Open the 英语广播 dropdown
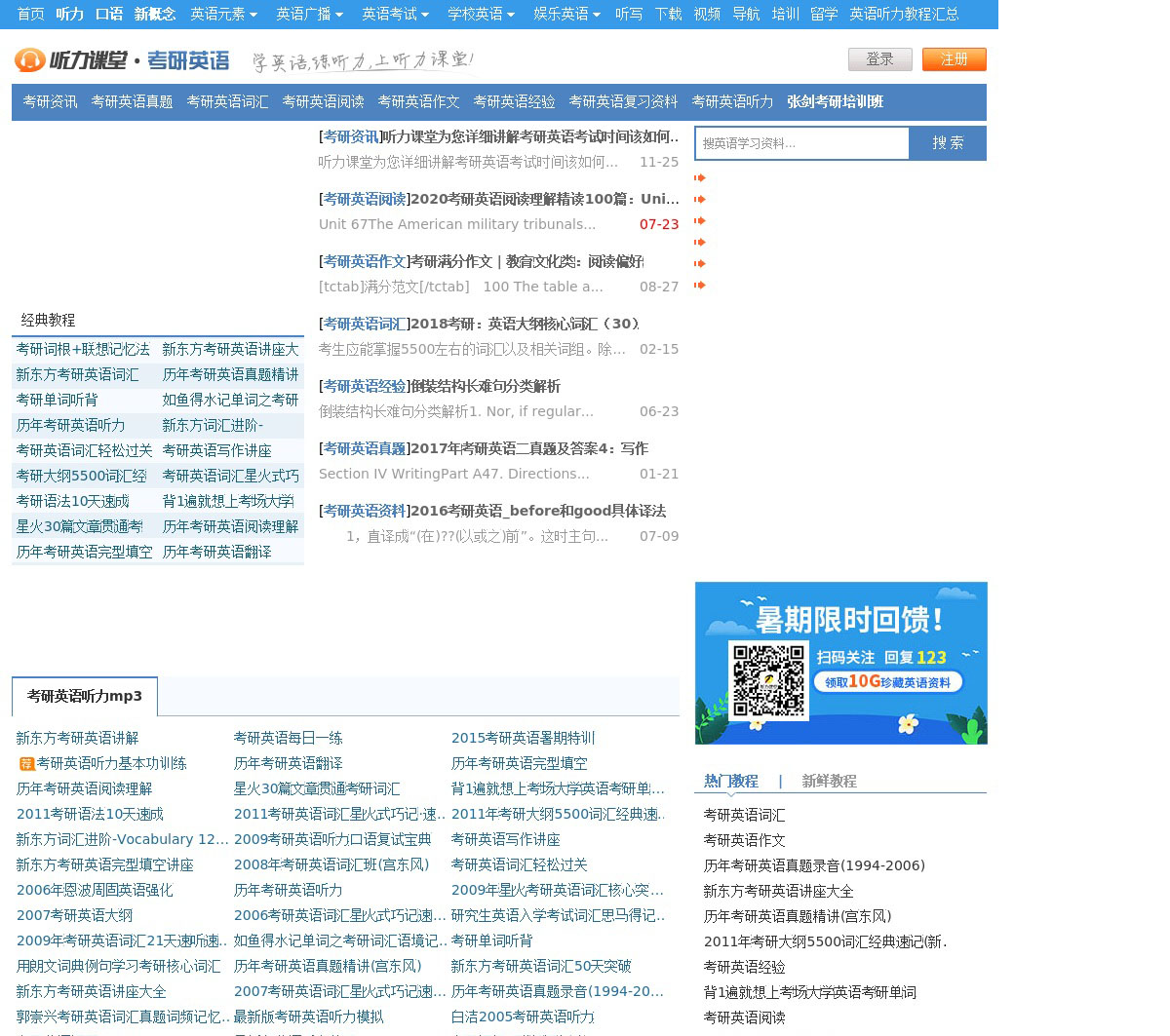This screenshot has height=1036, width=1170. tap(309, 14)
